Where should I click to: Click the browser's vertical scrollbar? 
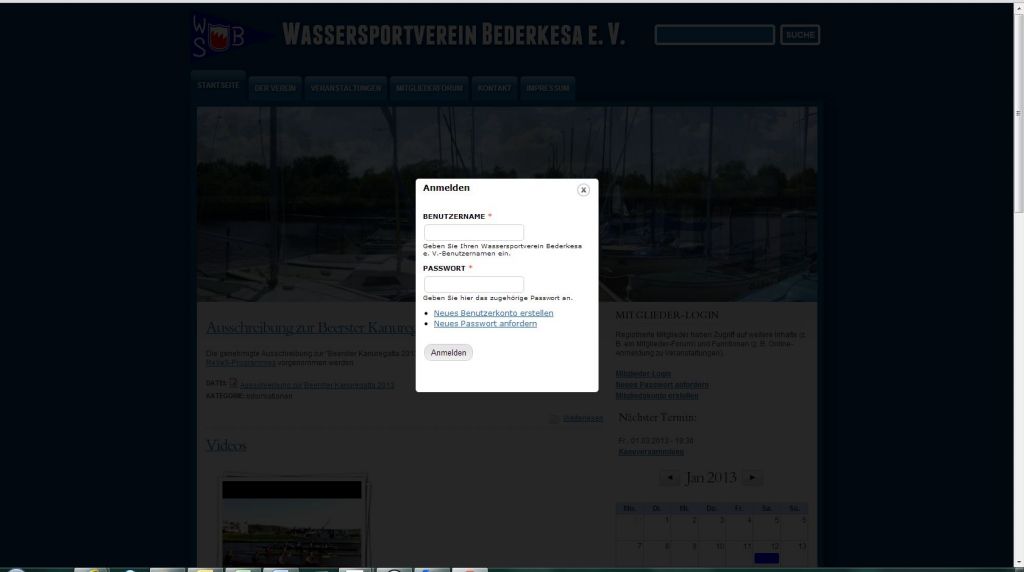pyautogui.click(x=1018, y=110)
